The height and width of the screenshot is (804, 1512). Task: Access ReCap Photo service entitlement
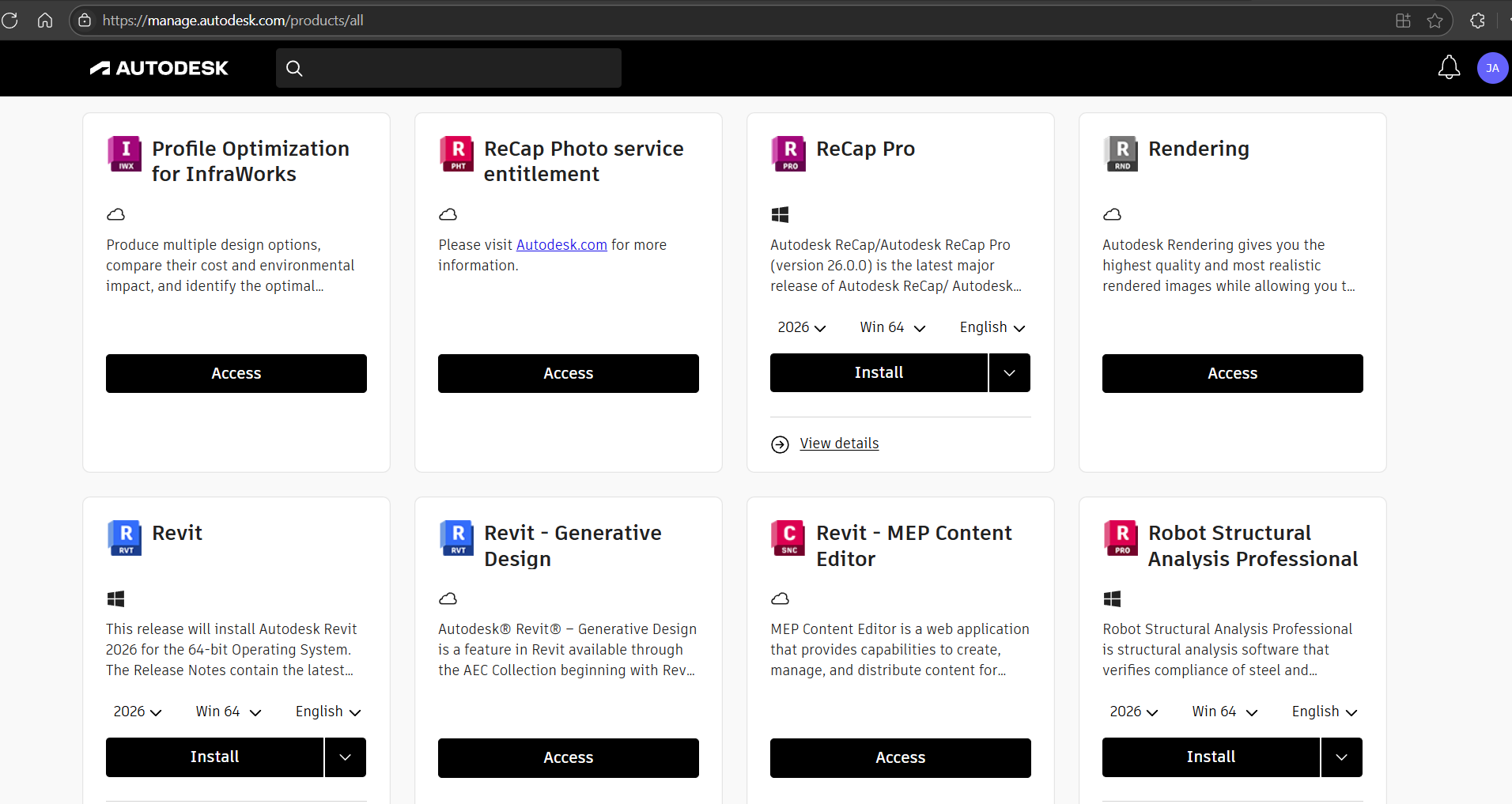click(x=569, y=373)
